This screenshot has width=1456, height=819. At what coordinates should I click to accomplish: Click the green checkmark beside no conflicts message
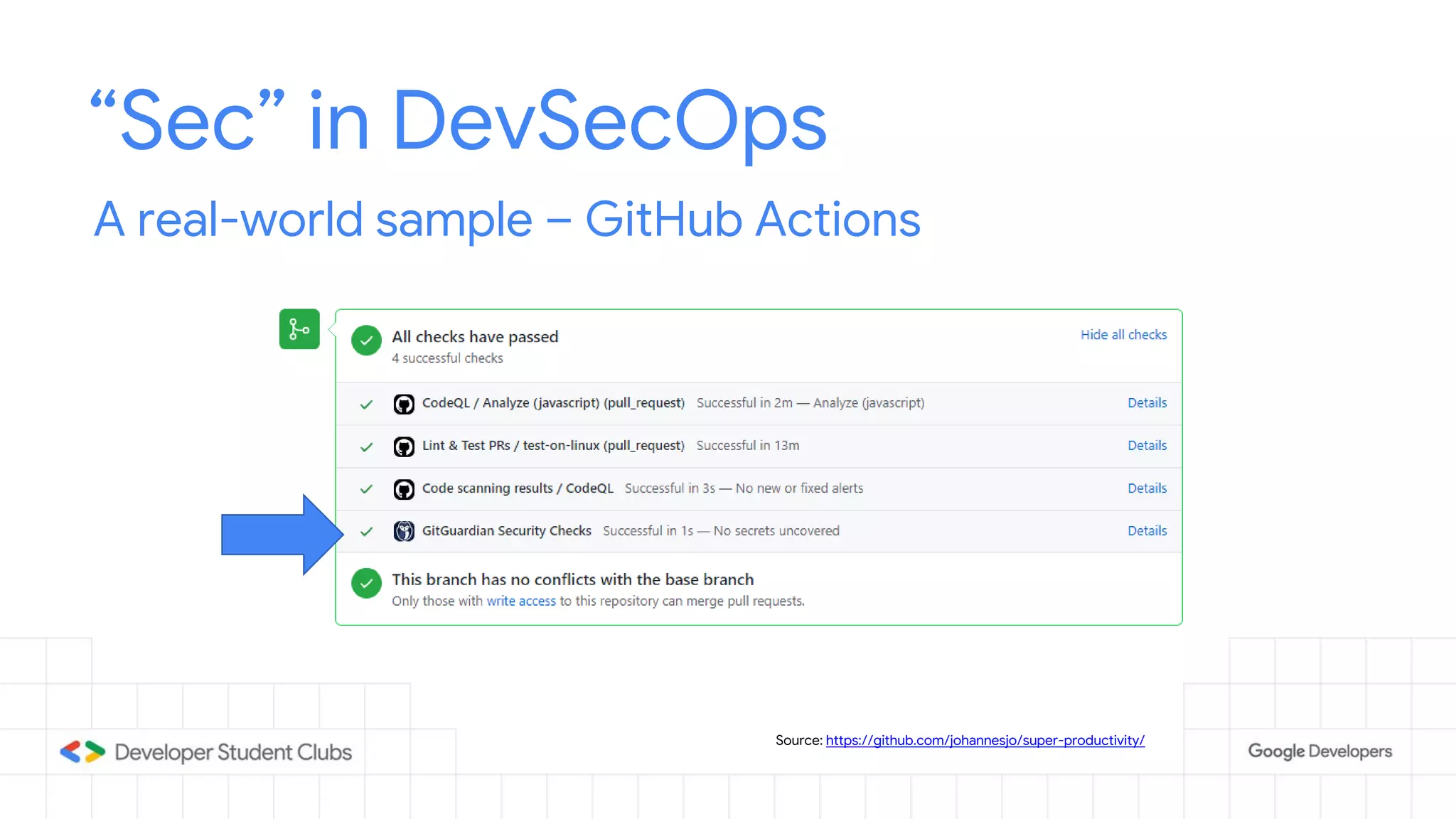click(366, 584)
